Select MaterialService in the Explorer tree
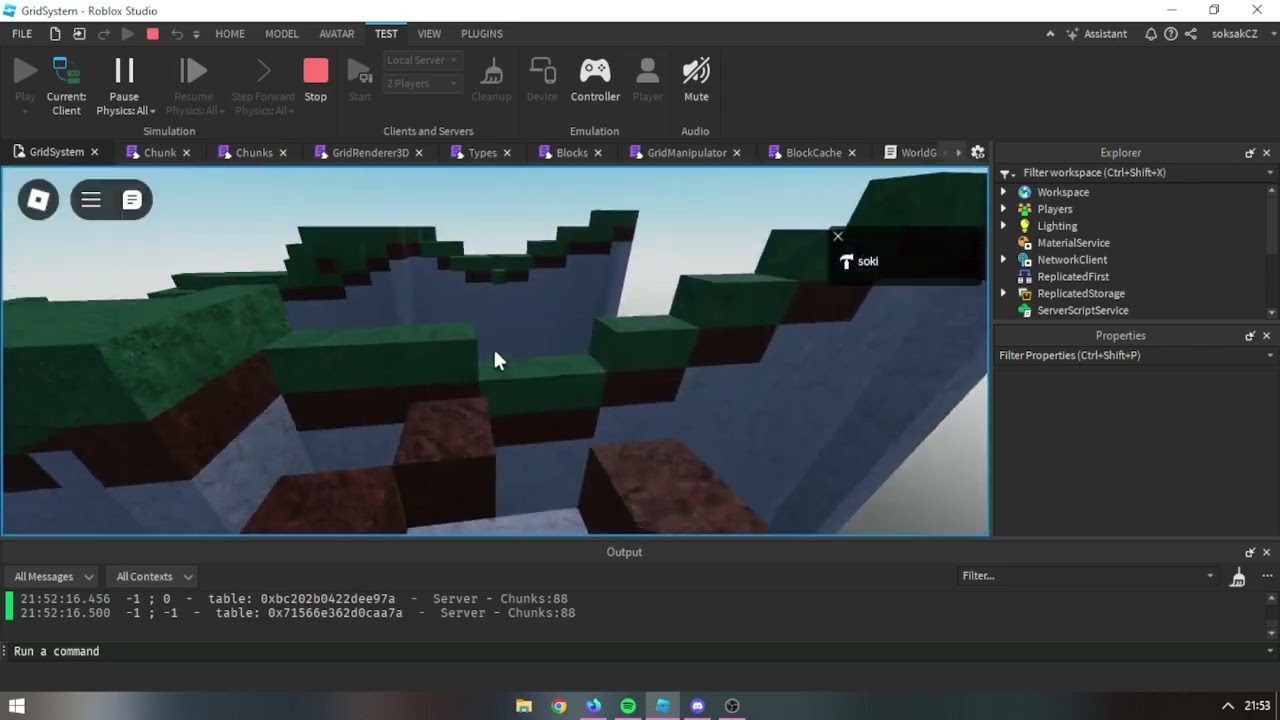Screen dimensions: 1280x720 [x=1072, y=243]
